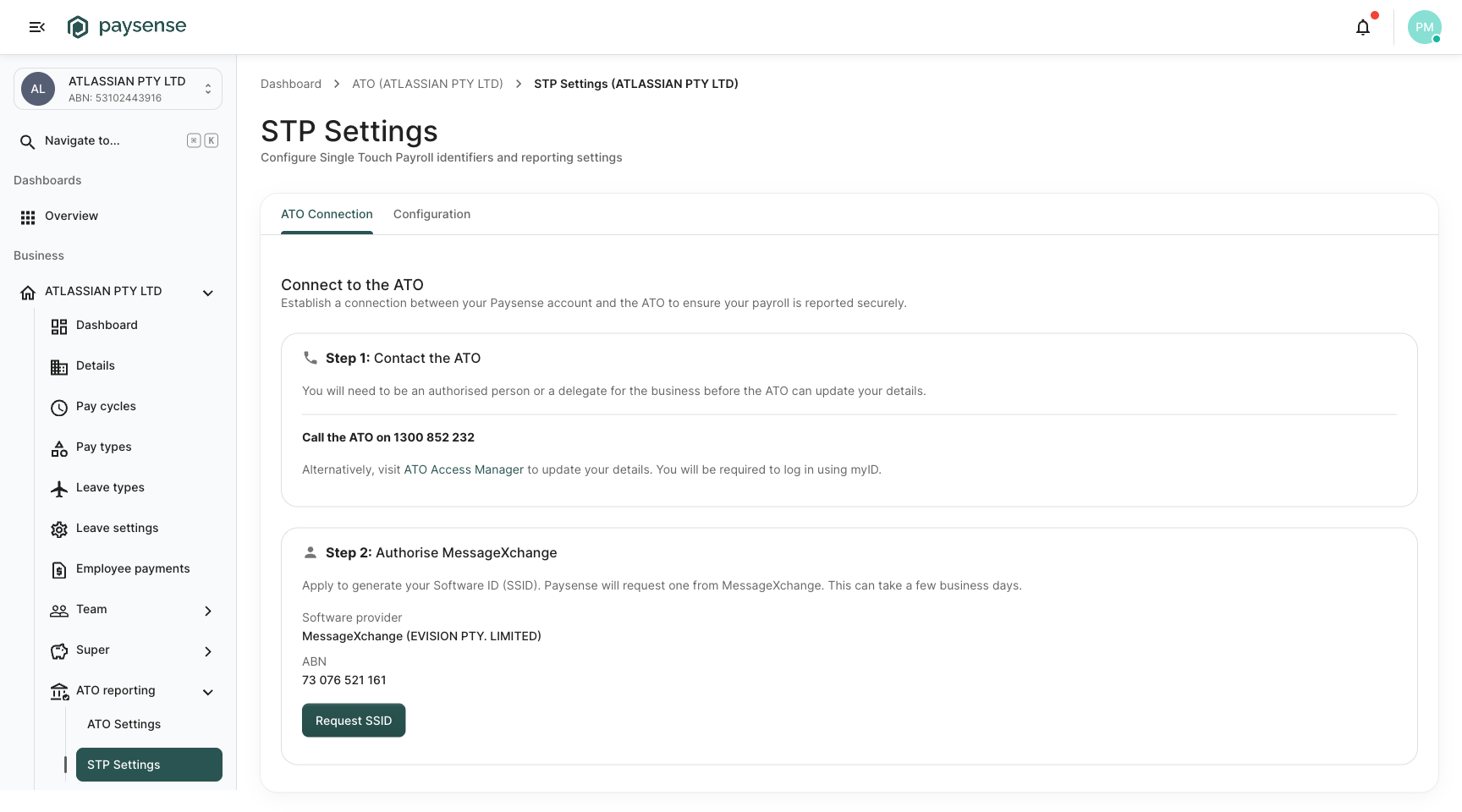
Task: Click the Call the ATO on 1300 852 232 text
Action: (x=388, y=437)
